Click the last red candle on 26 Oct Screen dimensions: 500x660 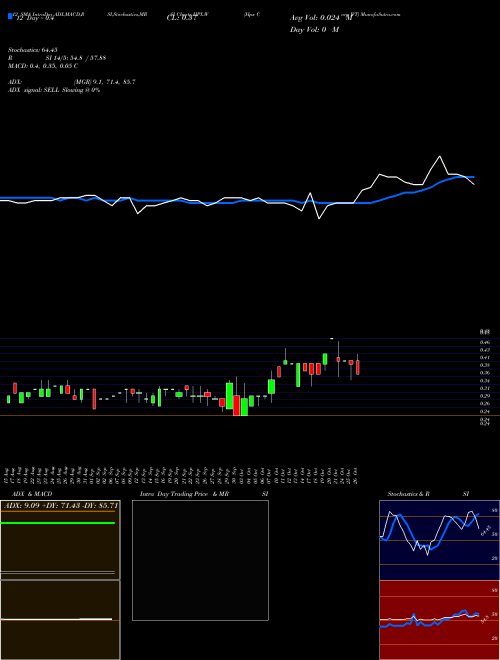click(358, 367)
